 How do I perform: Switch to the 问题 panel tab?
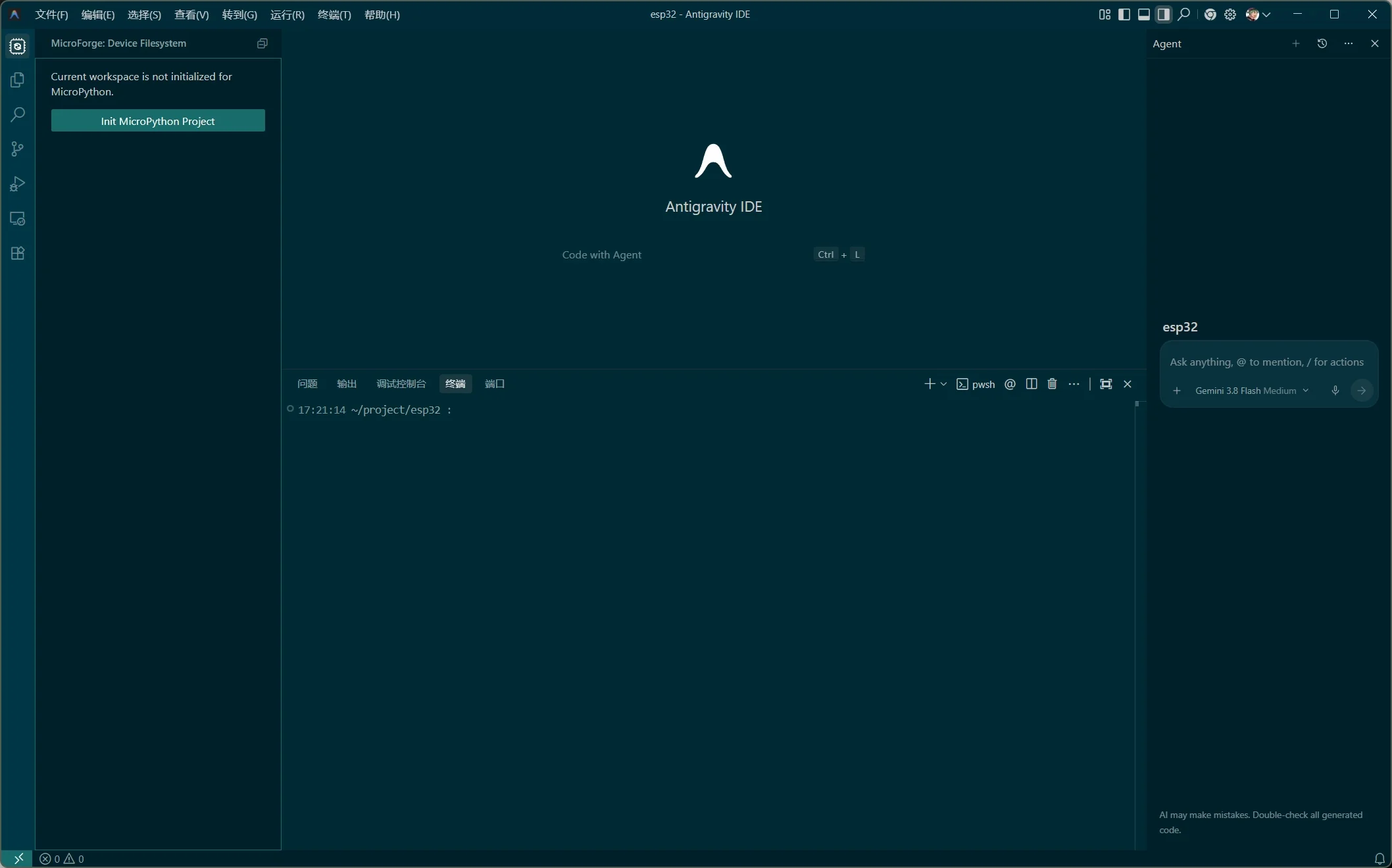(307, 384)
